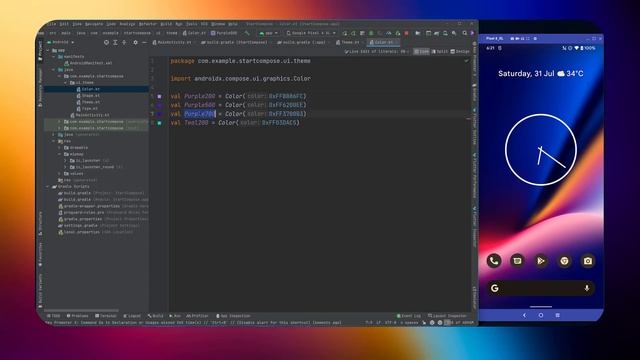The height and width of the screenshot is (360, 640).
Task: Open Phone app on the emulator
Action: pos(494,260)
